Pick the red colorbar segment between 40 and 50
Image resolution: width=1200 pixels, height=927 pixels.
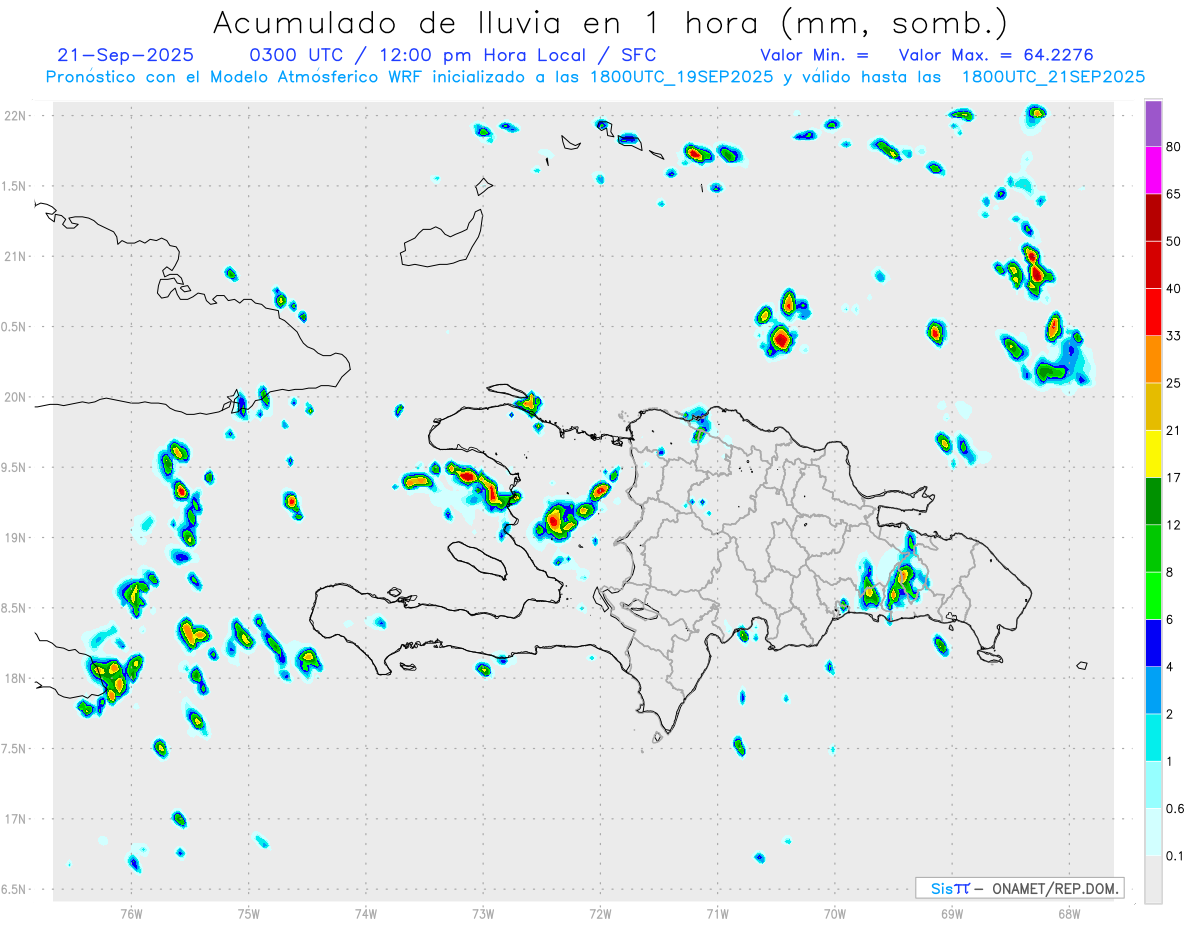tap(1153, 264)
